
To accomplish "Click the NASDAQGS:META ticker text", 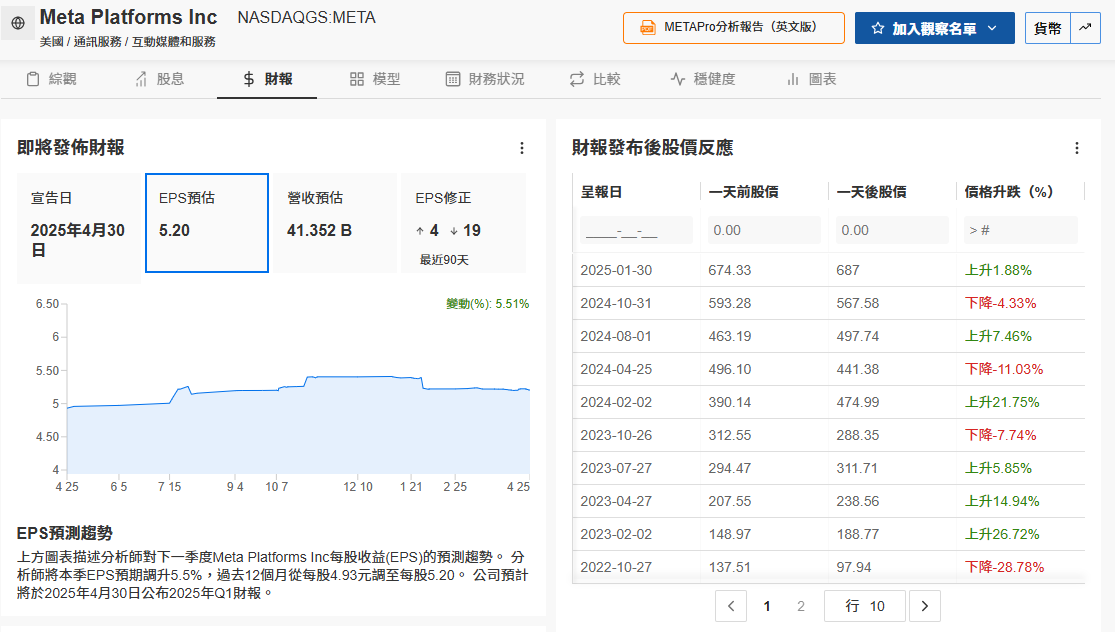I will [x=306, y=17].
